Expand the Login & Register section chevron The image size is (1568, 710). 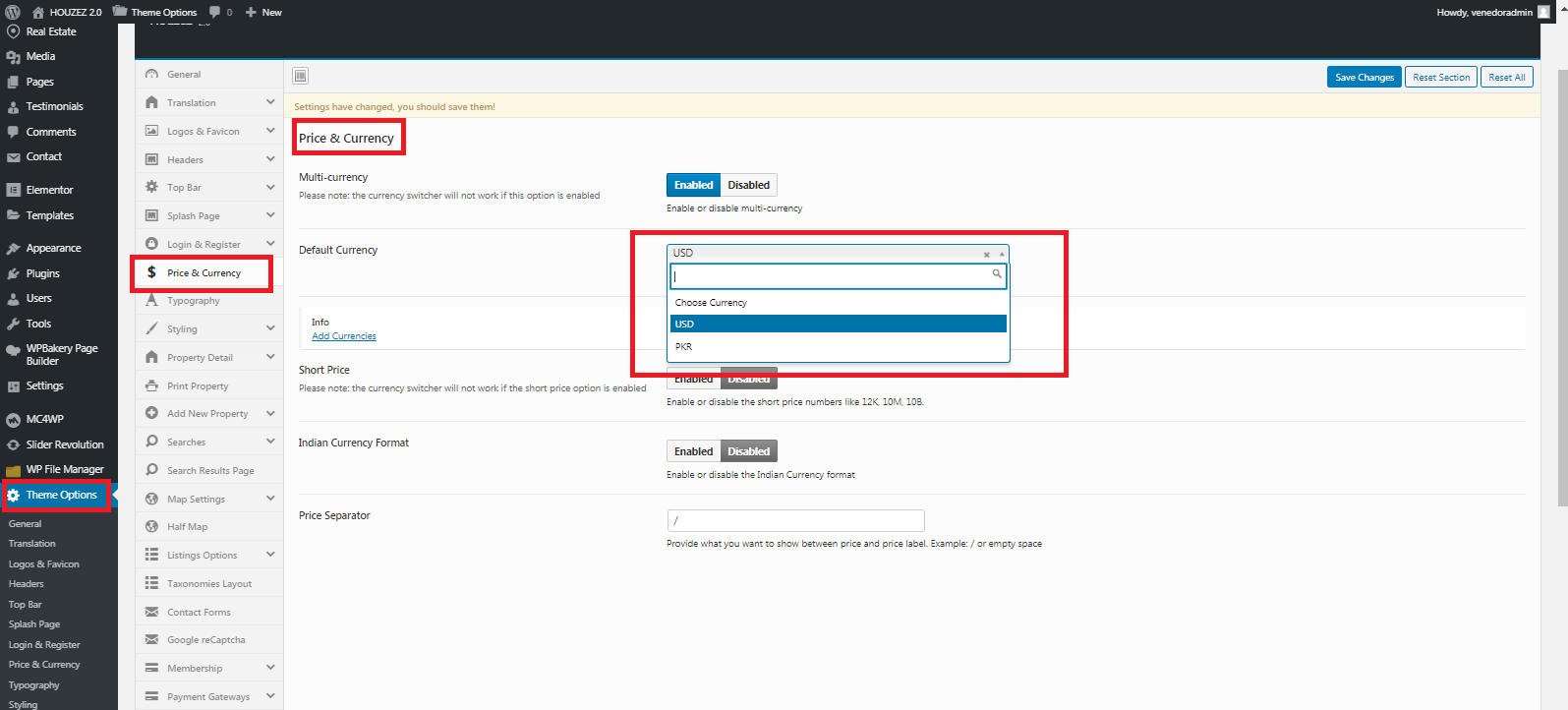coord(270,243)
